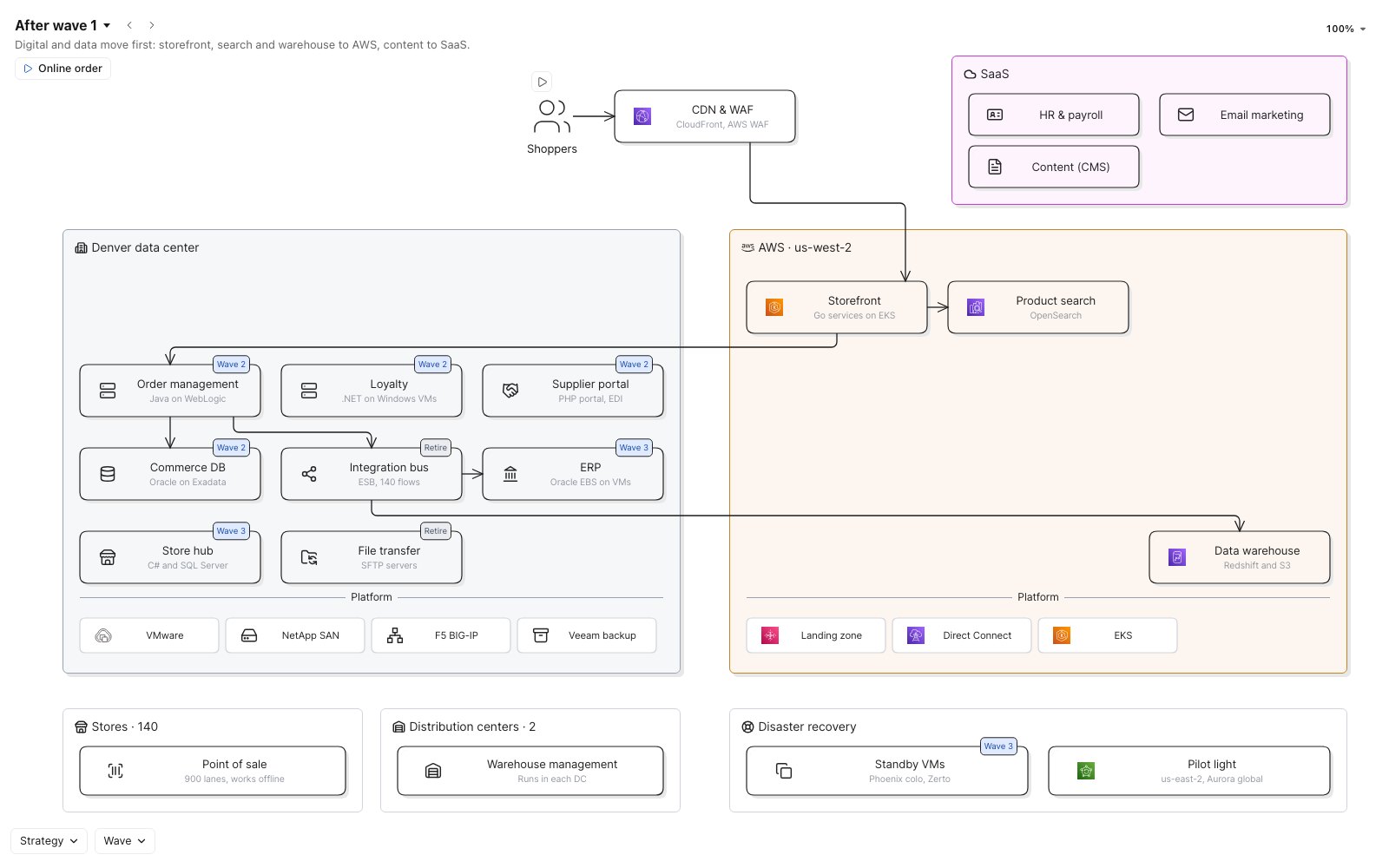Click the EKS icon in Storefront node
Image resolution: width=1389 pixels, height=868 pixels.
tap(774, 307)
